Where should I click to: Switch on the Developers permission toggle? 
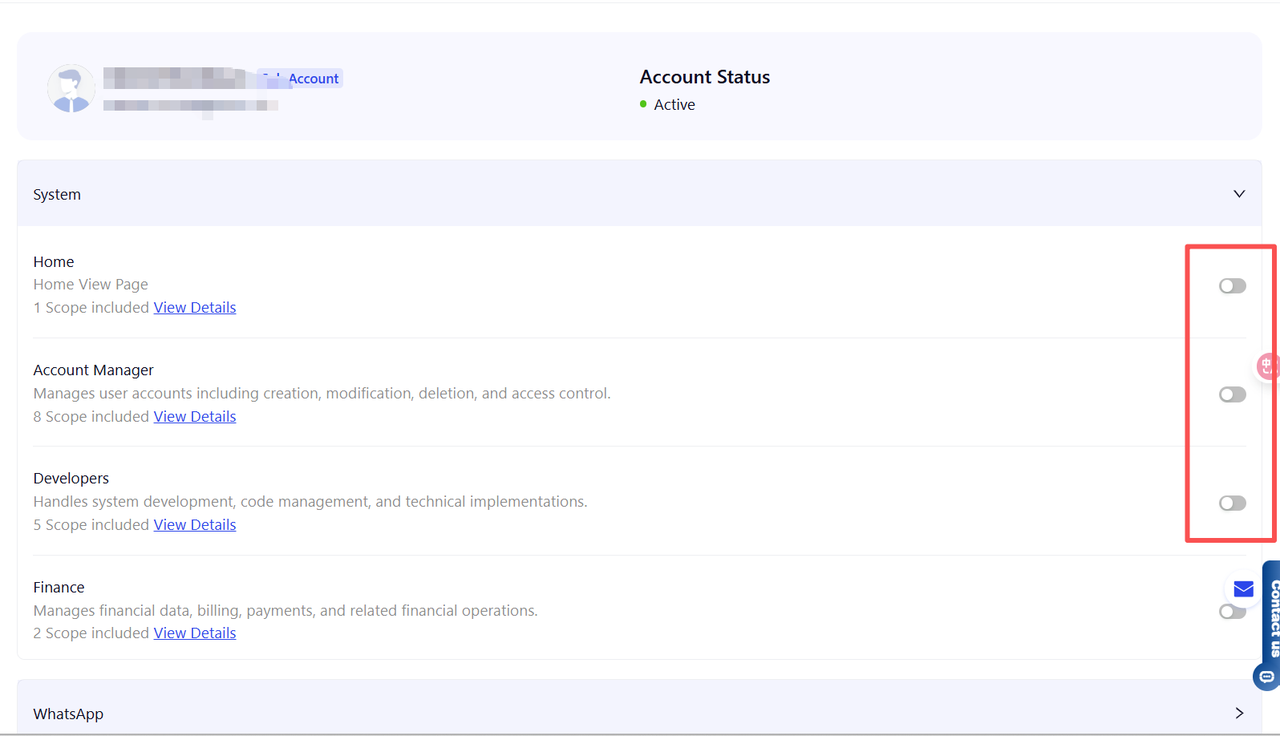click(1232, 503)
